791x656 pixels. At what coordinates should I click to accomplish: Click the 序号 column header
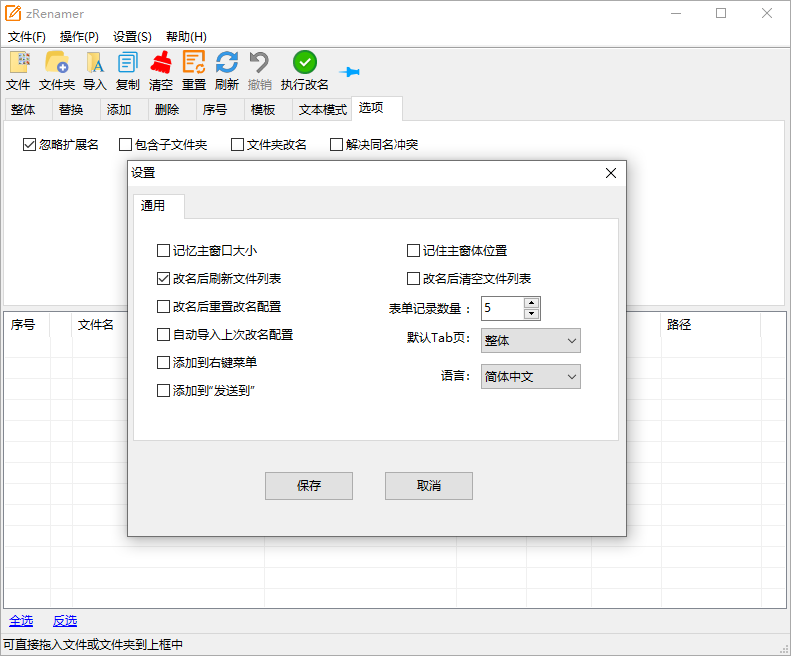27,324
